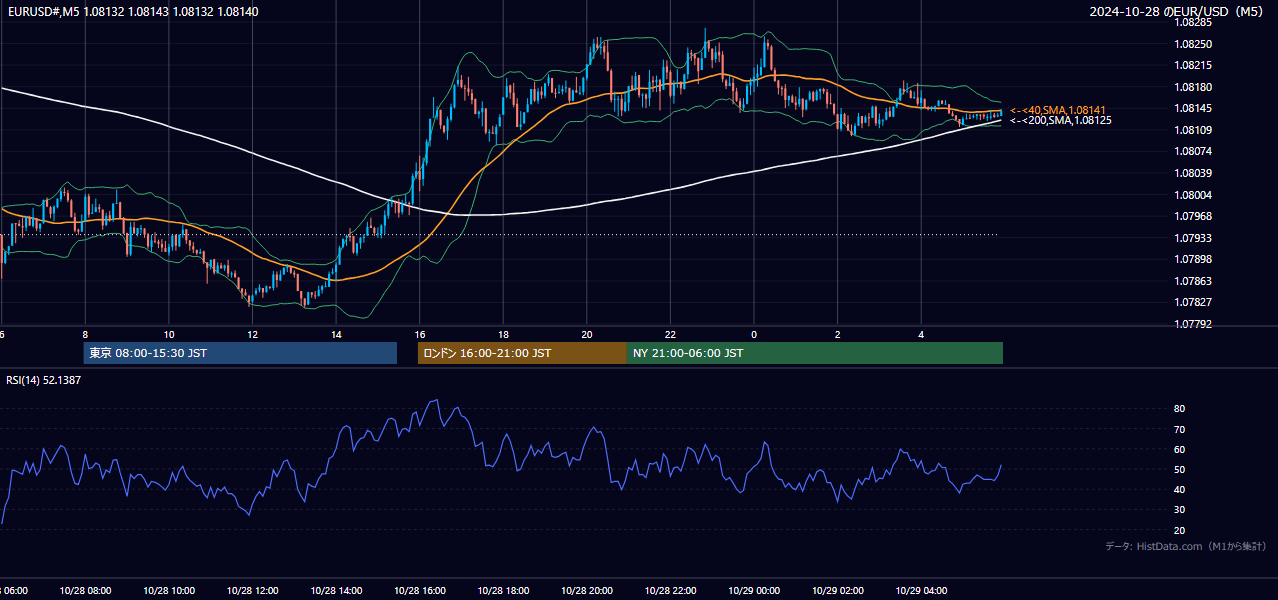This screenshot has width=1278, height=600.
Task: Click price axis value 1.08250
Action: pyautogui.click(x=1194, y=44)
